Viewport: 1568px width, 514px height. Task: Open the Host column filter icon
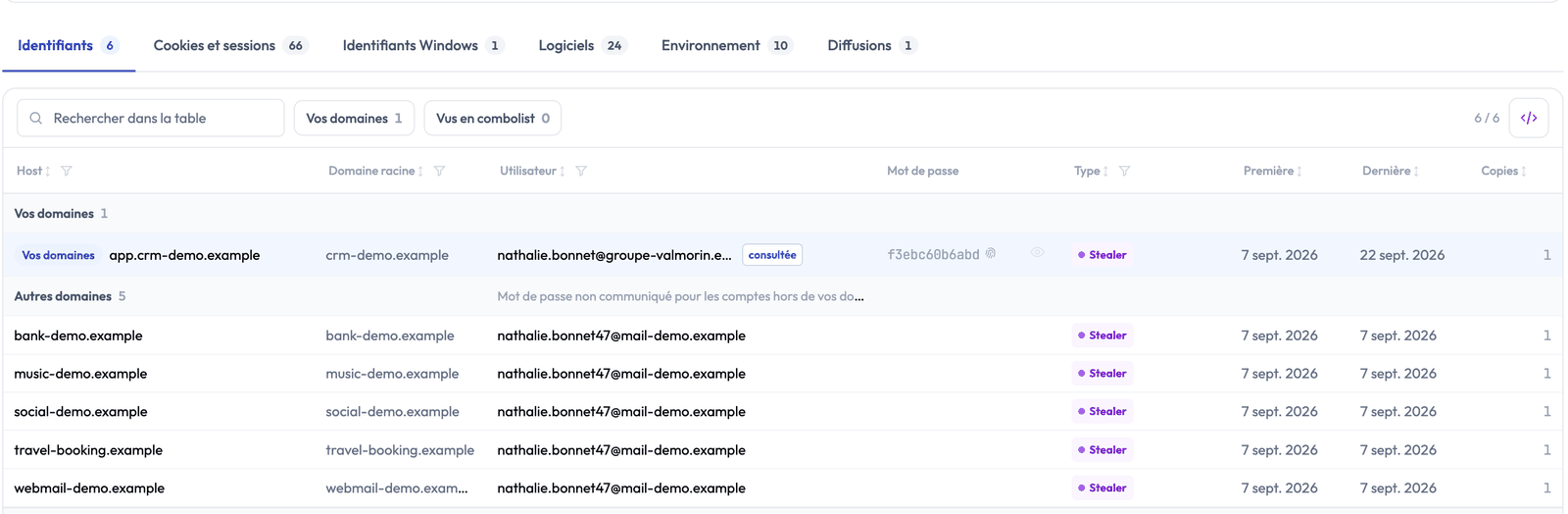click(67, 171)
